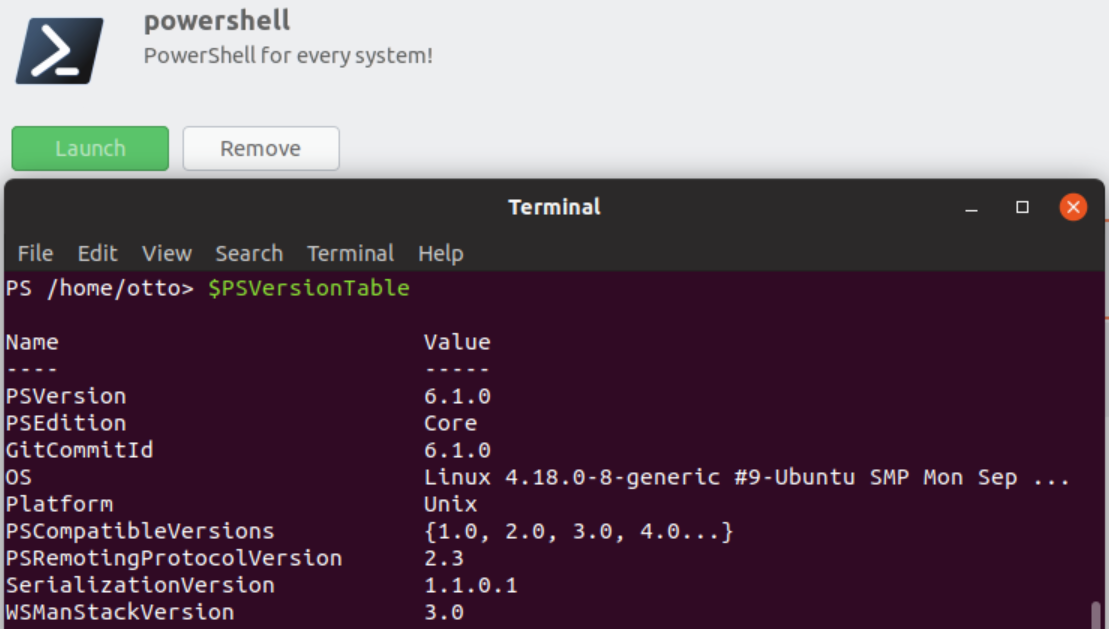1109x629 pixels.
Task: Click the '2.3' protocol version value
Action: click(x=443, y=558)
